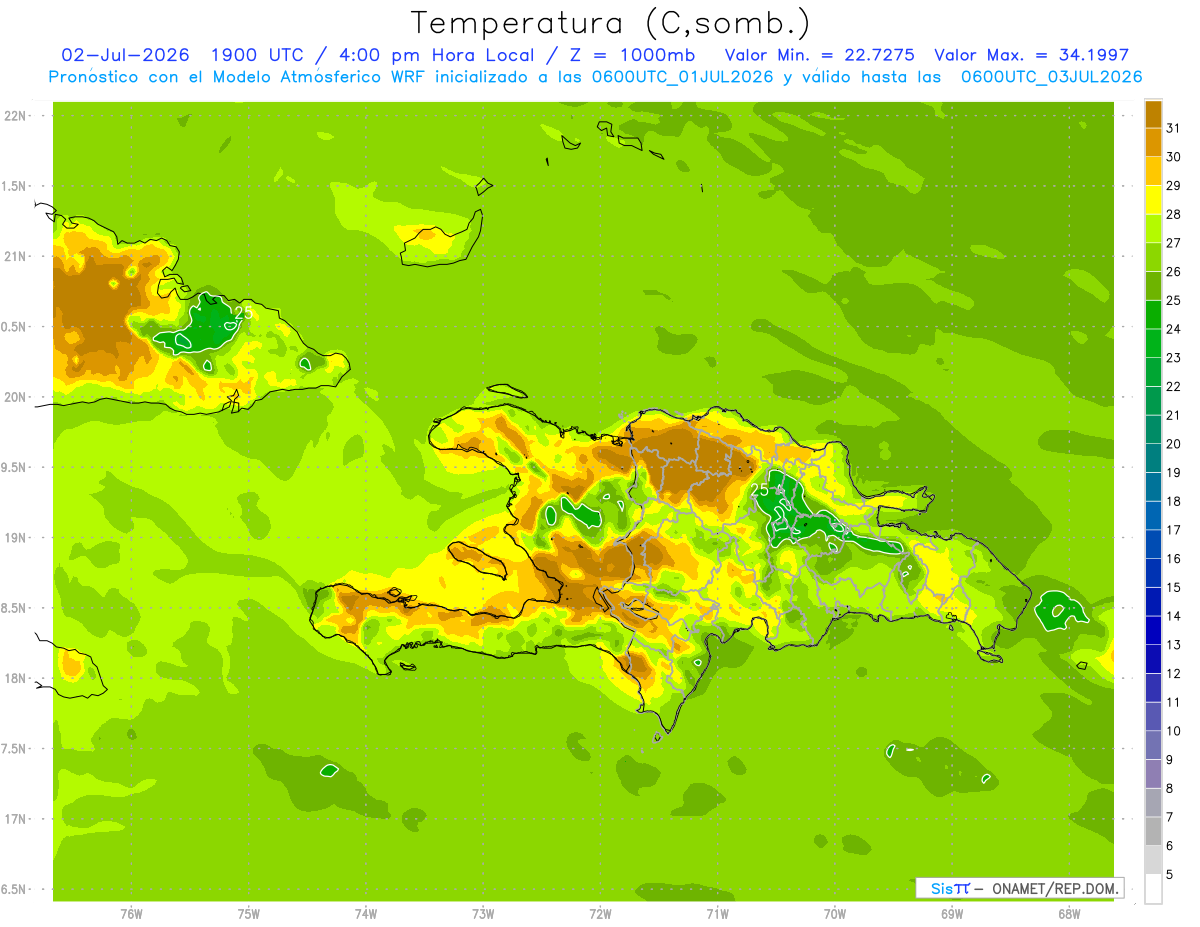1200x927 pixels.
Task: Click the legend swatch between 30 and 31
Action: click(1153, 143)
